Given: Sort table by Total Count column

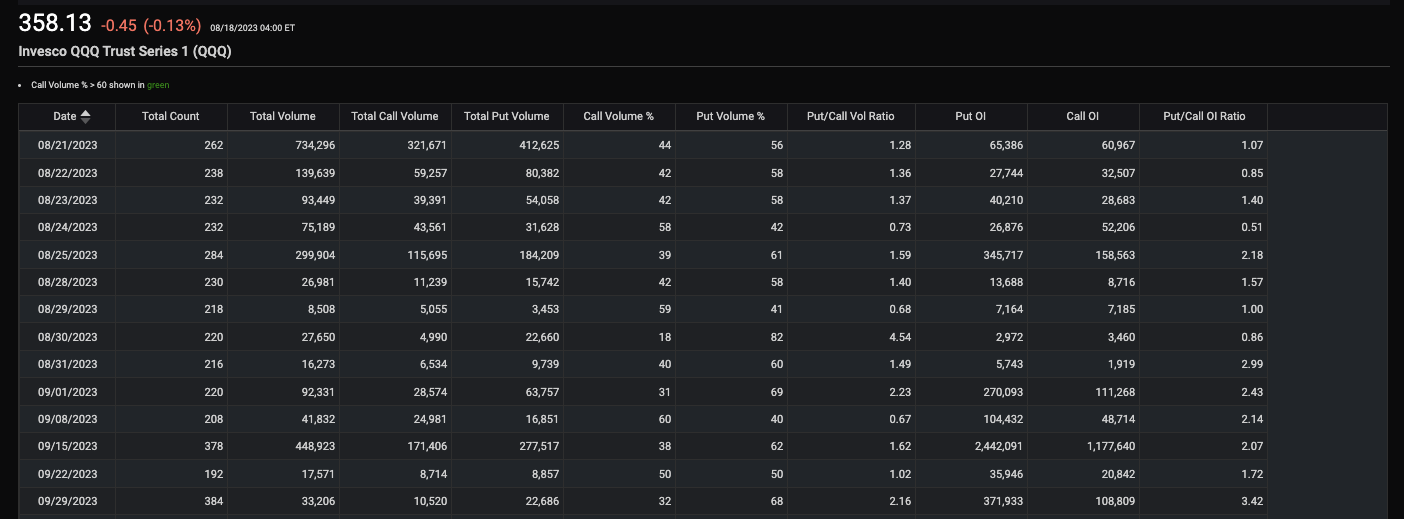Looking at the screenshot, I should click(x=171, y=116).
